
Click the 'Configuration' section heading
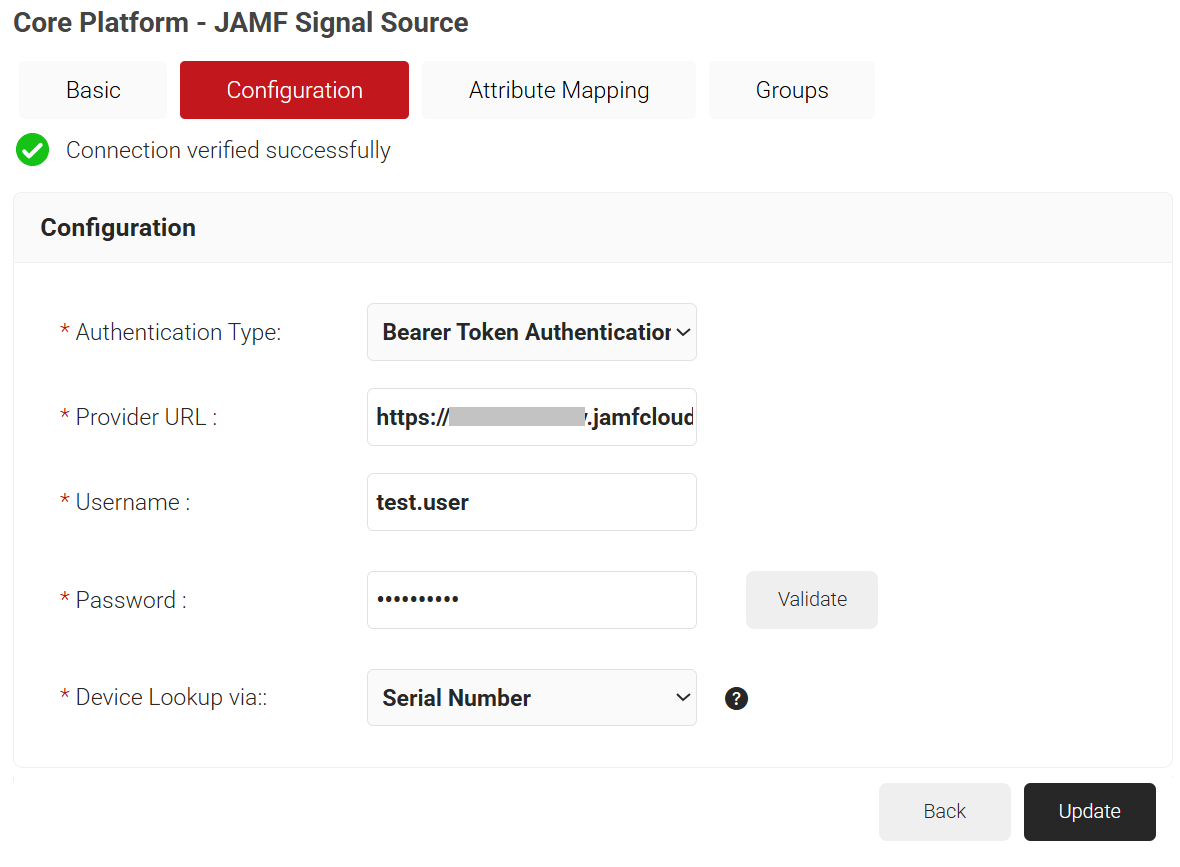118,228
